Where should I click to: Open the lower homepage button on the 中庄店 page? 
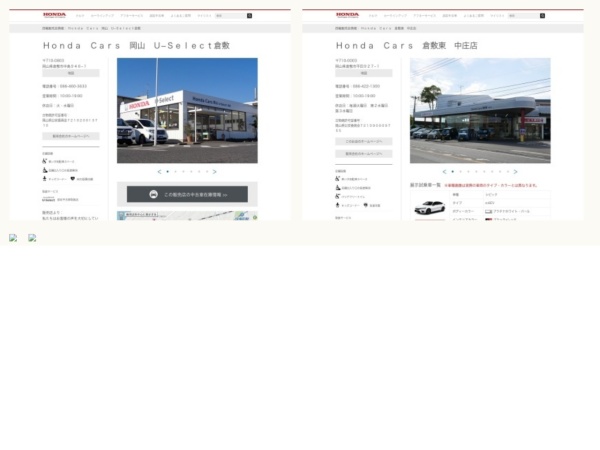click(x=364, y=154)
